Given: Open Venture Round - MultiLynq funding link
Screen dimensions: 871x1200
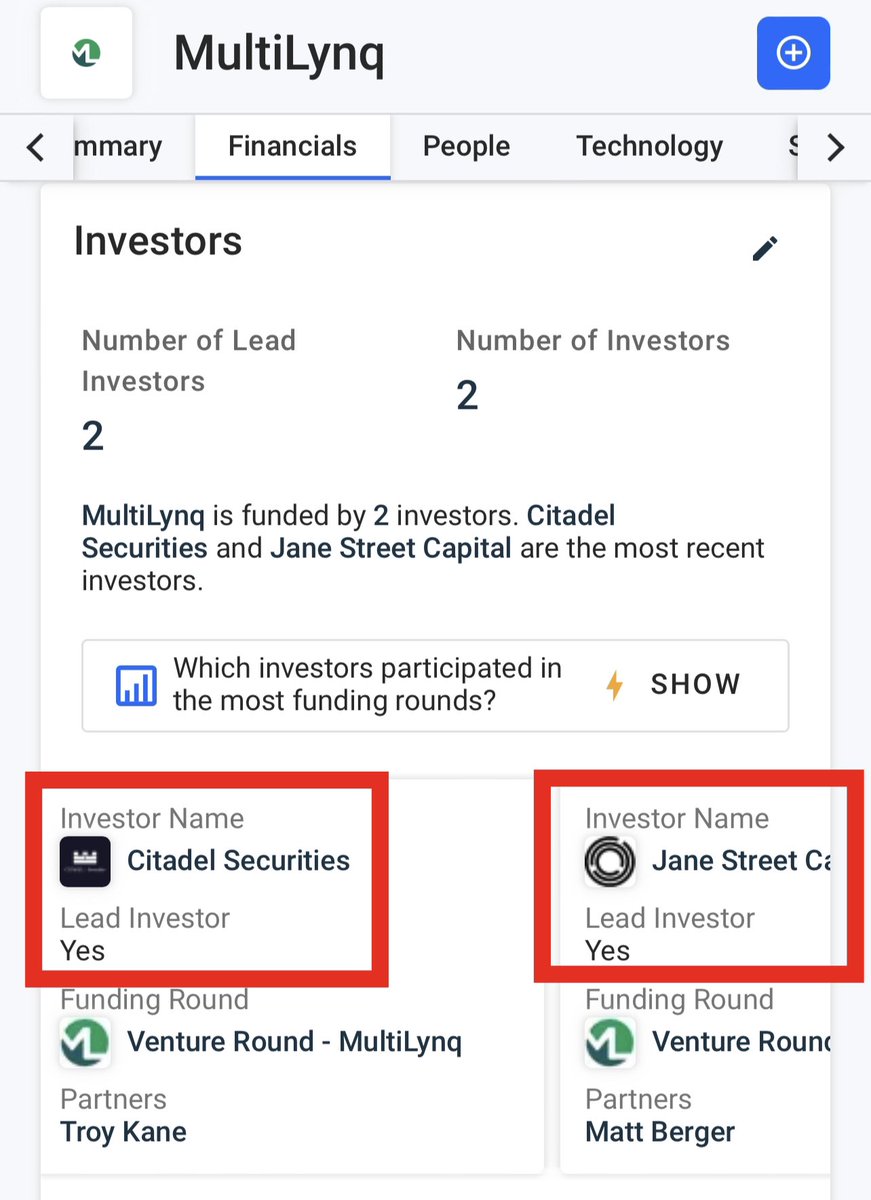Looking at the screenshot, I should (x=294, y=1042).
